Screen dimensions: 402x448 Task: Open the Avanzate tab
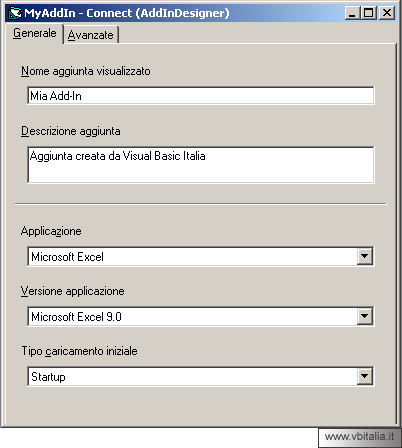[x=91, y=35]
